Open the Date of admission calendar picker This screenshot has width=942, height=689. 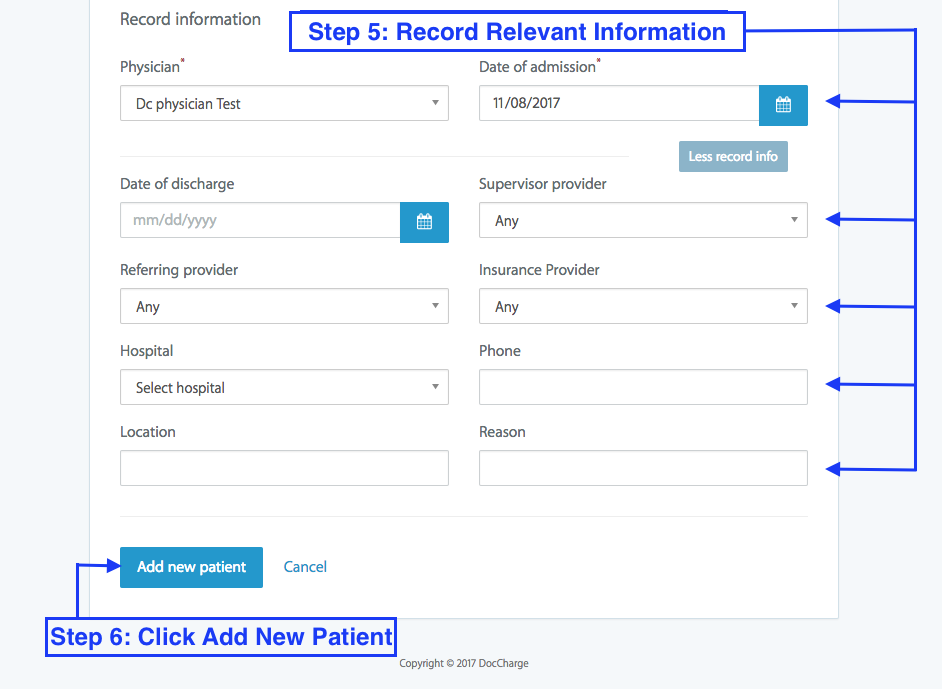783,105
